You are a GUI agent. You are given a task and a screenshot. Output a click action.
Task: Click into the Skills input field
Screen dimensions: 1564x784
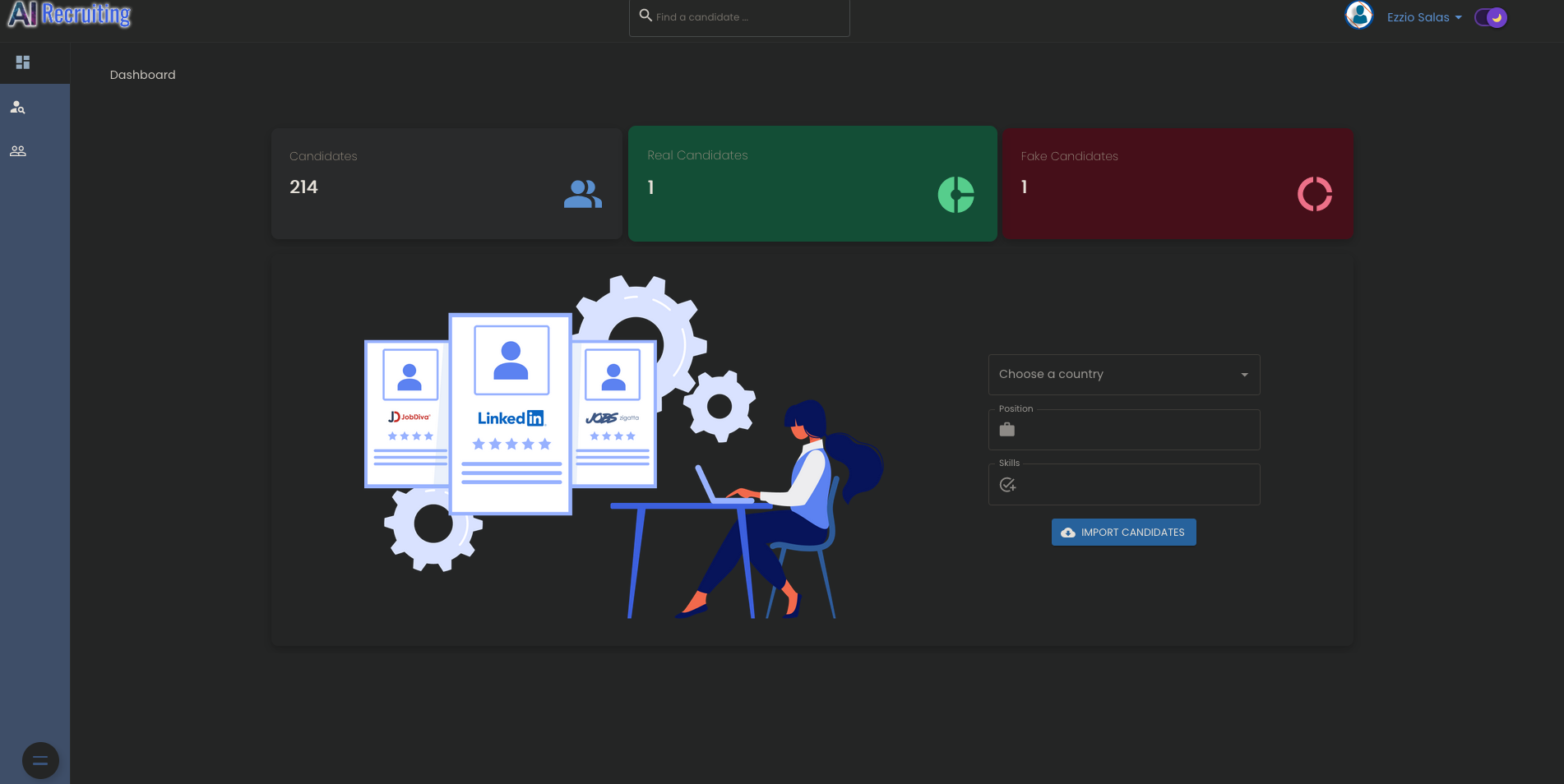[x=1124, y=485]
